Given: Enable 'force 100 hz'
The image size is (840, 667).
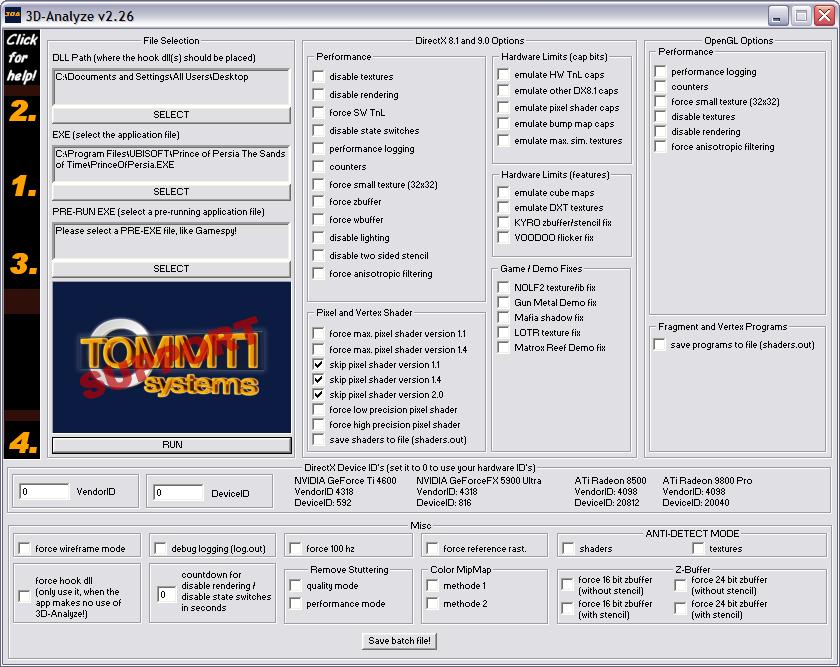Looking at the screenshot, I should (295, 548).
